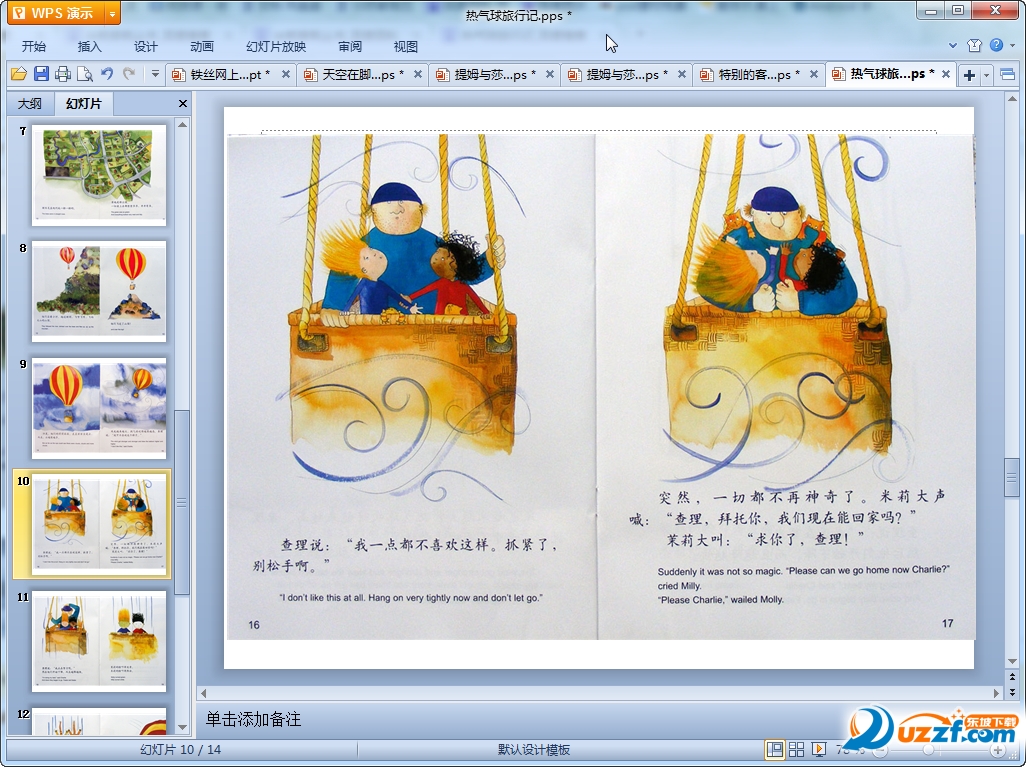Open the 插入 menu tab
The width and height of the screenshot is (1026, 767).
coord(90,46)
